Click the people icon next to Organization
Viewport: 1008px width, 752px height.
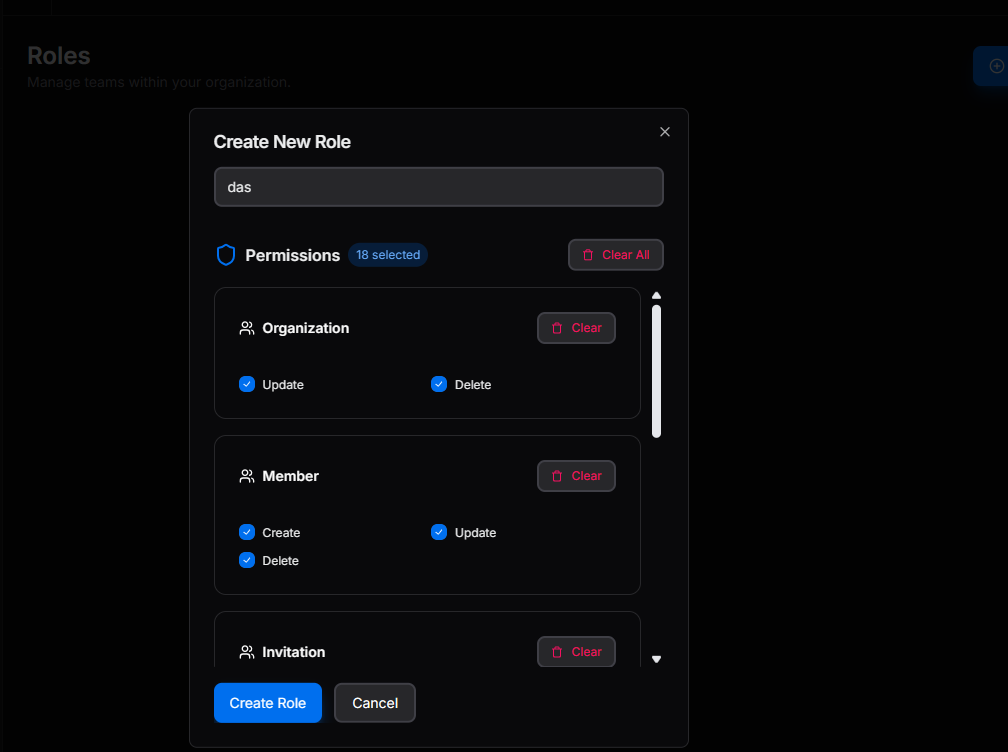[x=246, y=327]
